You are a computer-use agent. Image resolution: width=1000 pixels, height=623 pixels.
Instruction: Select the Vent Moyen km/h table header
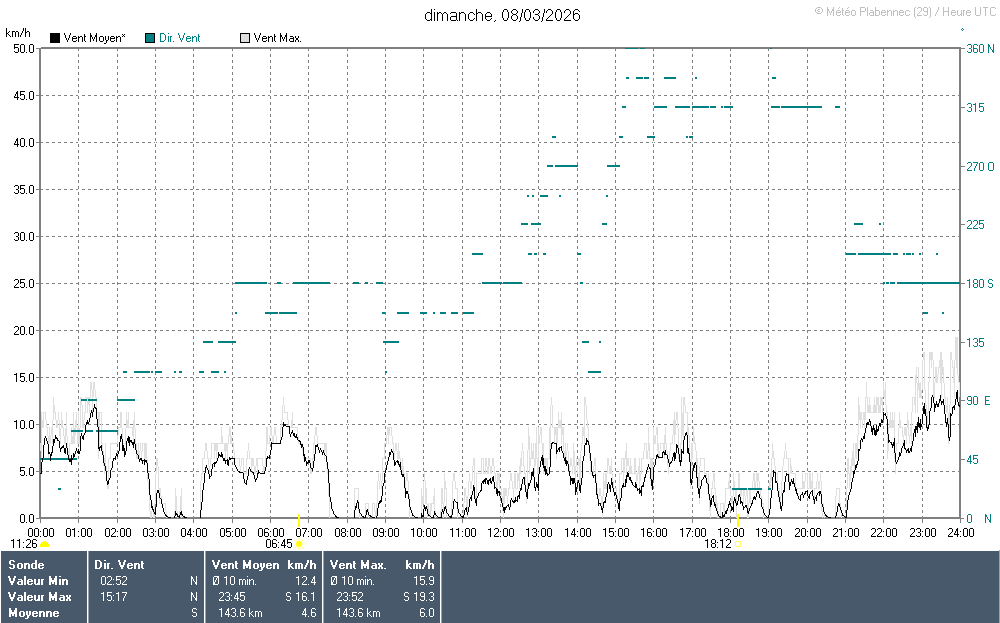[264, 565]
